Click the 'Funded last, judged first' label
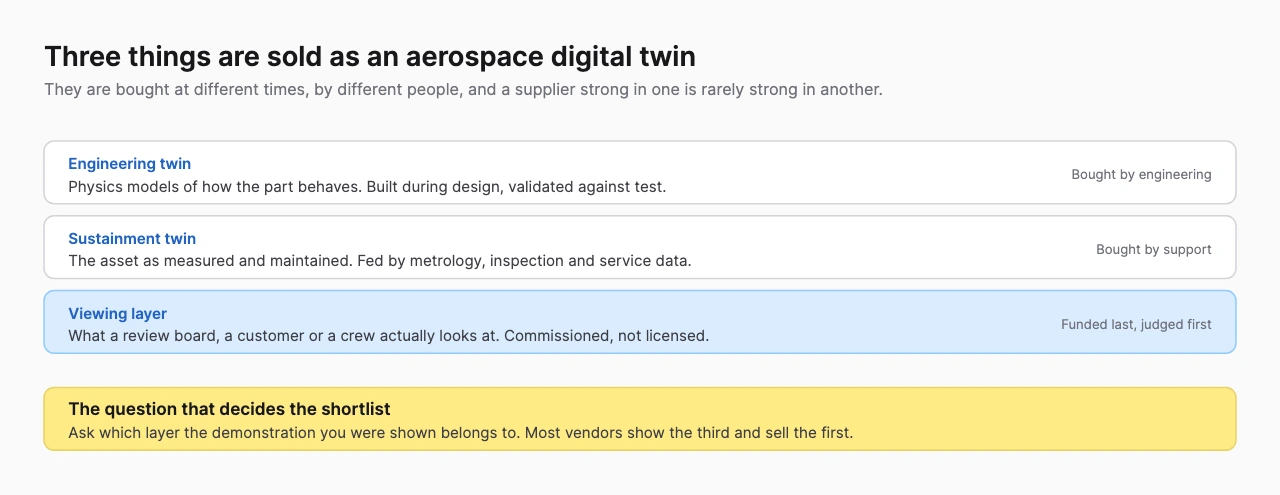1280x495 pixels. tap(1136, 324)
